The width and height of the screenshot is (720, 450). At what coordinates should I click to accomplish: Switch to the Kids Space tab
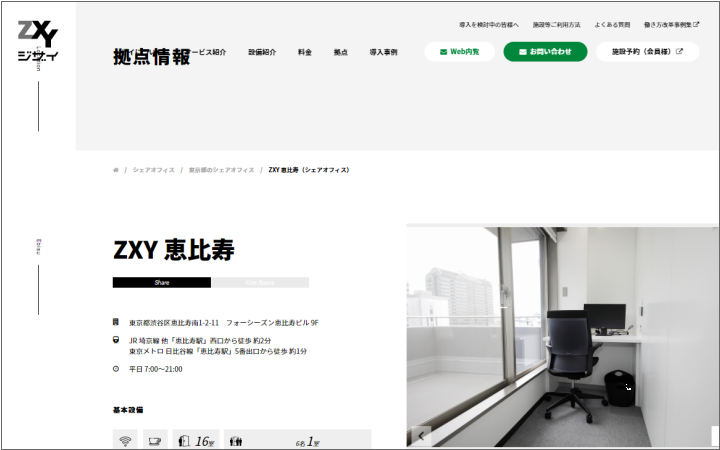(260, 282)
